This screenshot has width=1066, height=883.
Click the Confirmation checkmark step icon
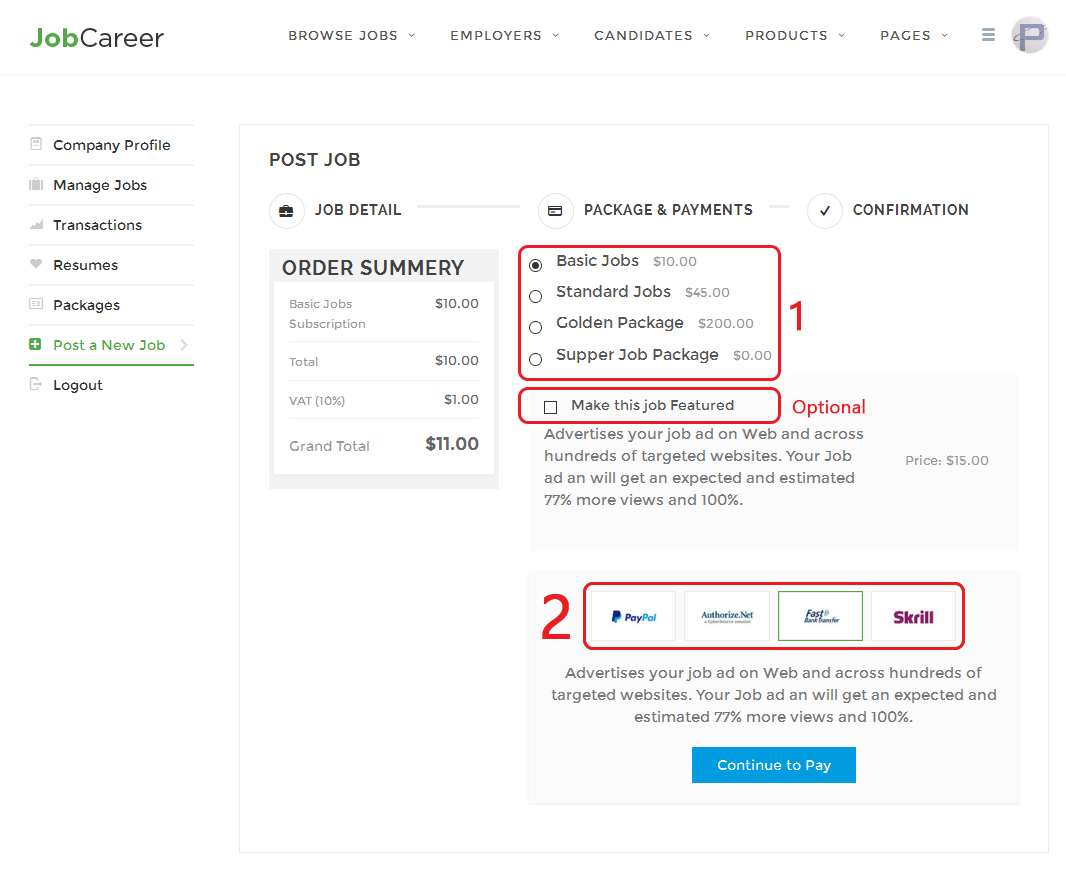pos(825,211)
